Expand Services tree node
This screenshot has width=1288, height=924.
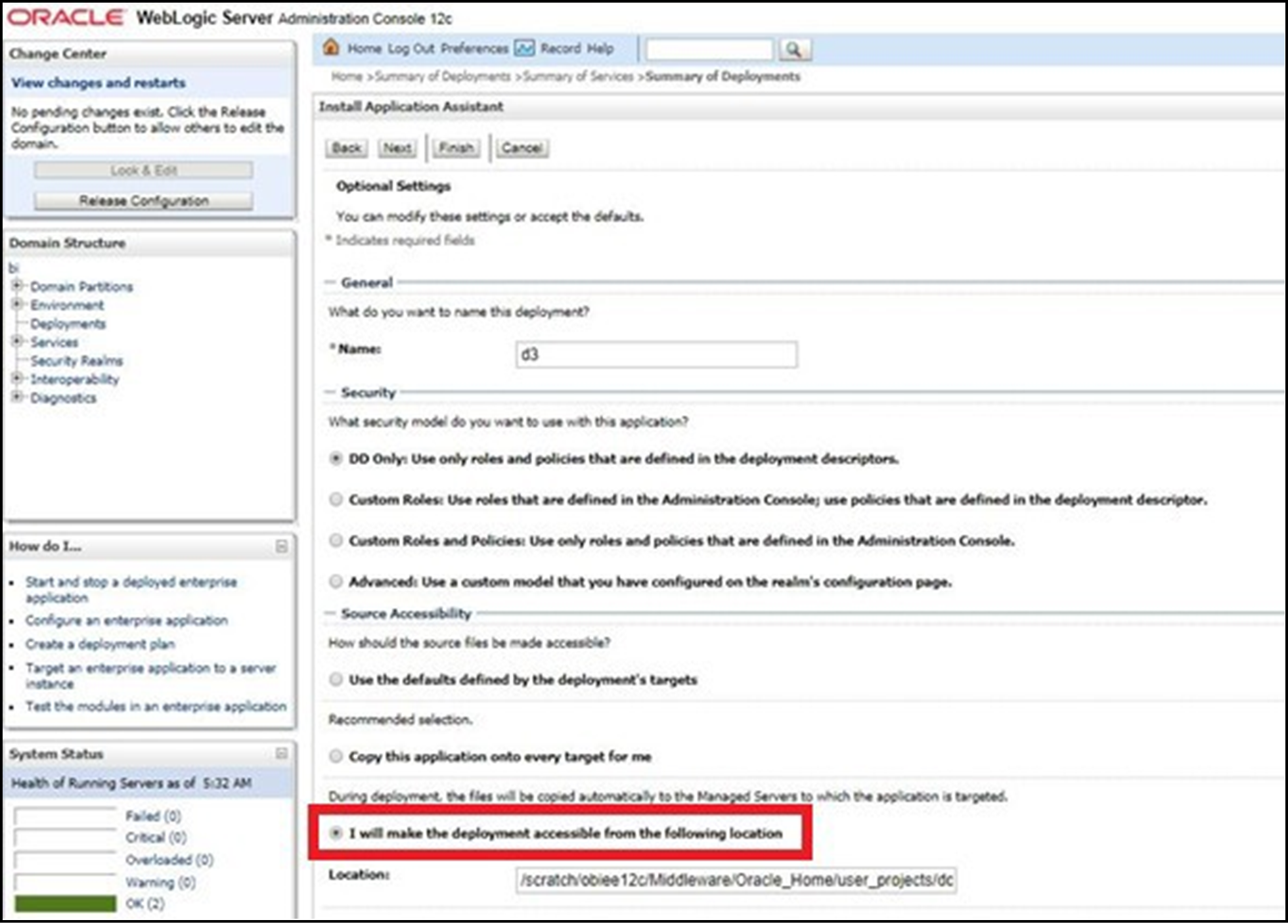[x=17, y=341]
